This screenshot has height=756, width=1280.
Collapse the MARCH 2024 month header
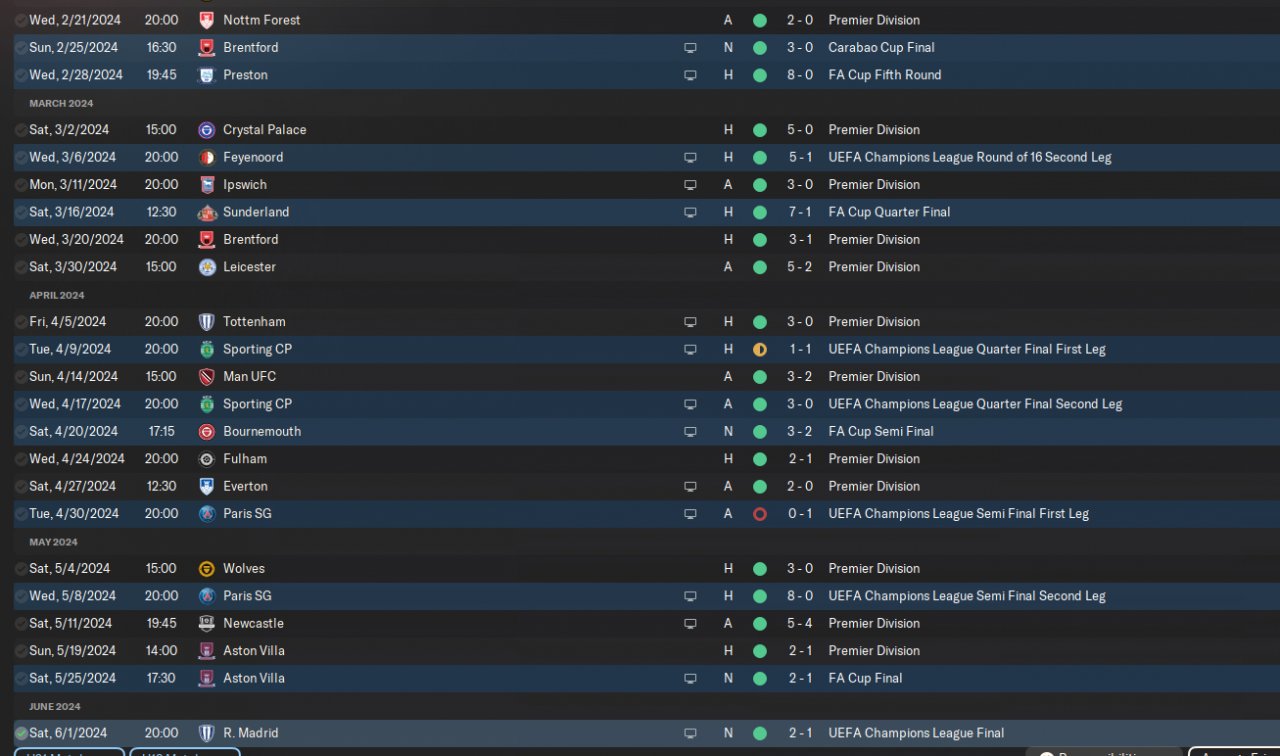61,103
